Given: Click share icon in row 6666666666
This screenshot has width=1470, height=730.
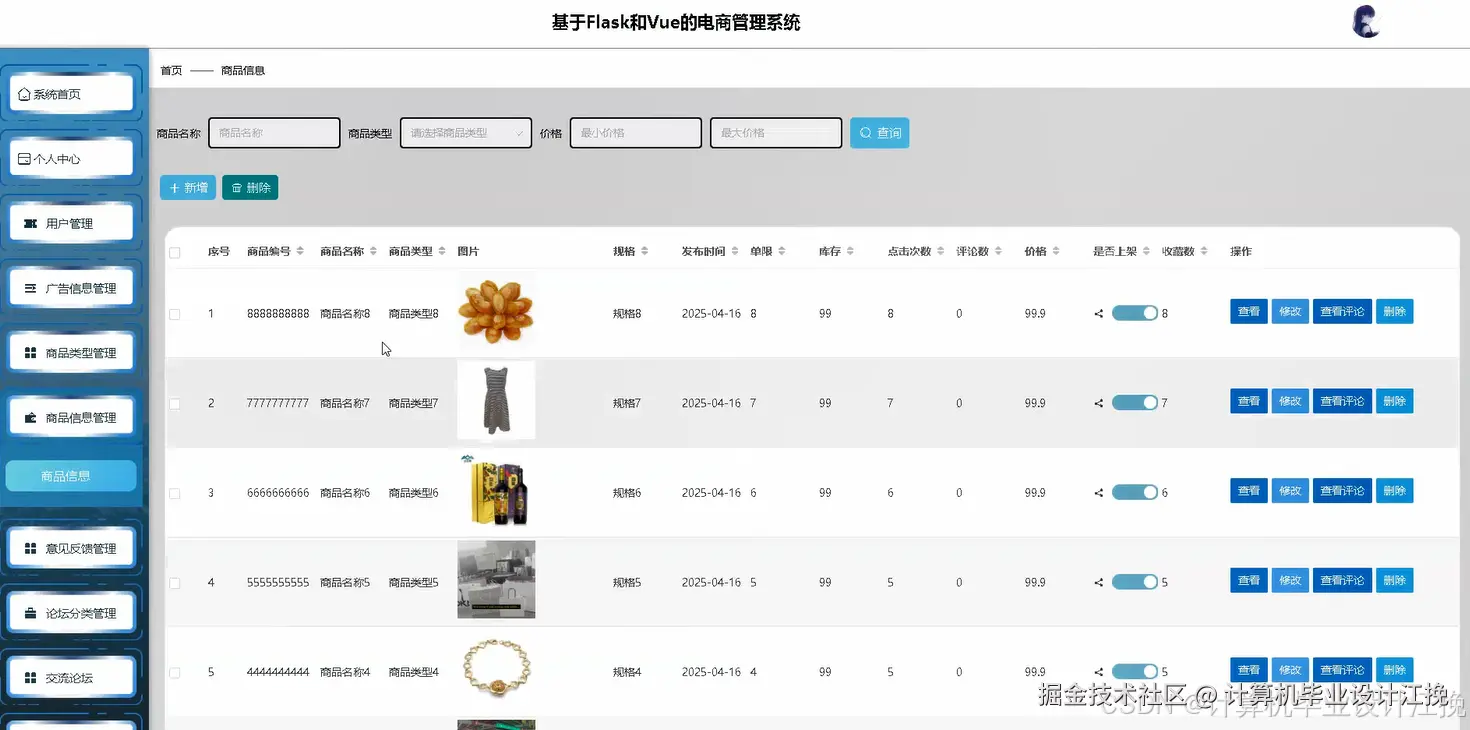Looking at the screenshot, I should click(1099, 493).
